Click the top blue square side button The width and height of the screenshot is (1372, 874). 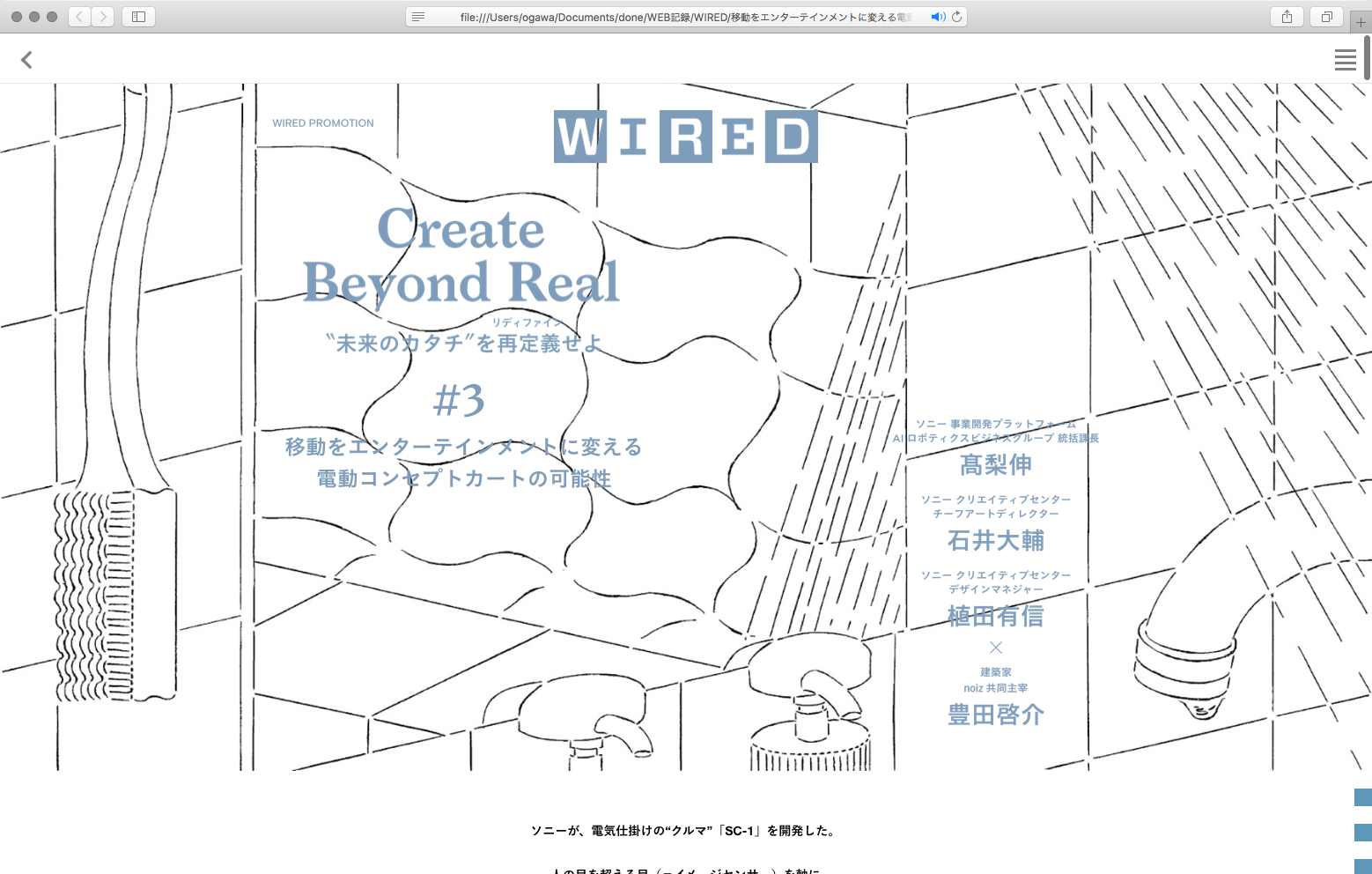pyautogui.click(x=1363, y=797)
